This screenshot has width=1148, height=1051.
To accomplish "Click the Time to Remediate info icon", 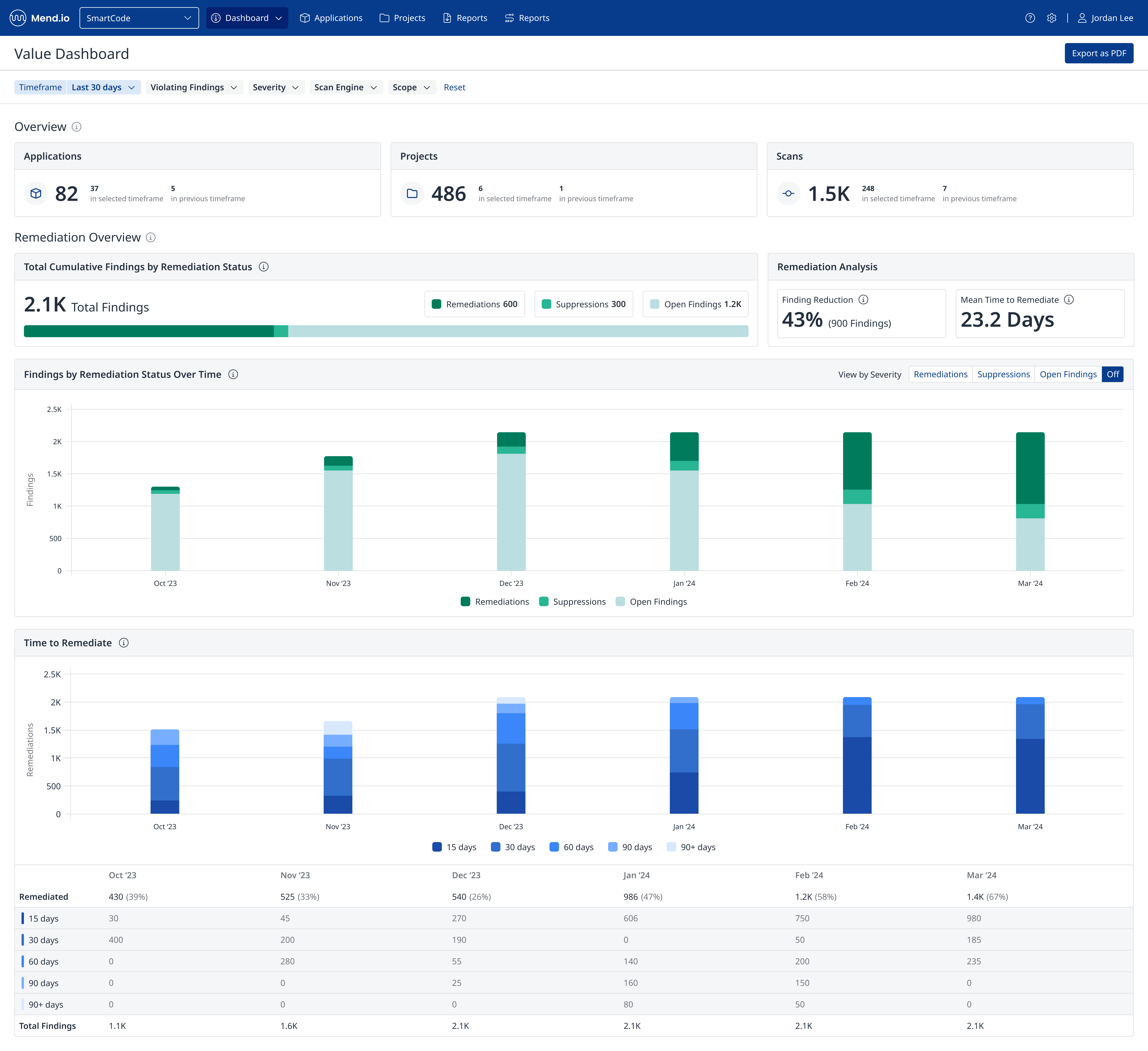I will (124, 643).
